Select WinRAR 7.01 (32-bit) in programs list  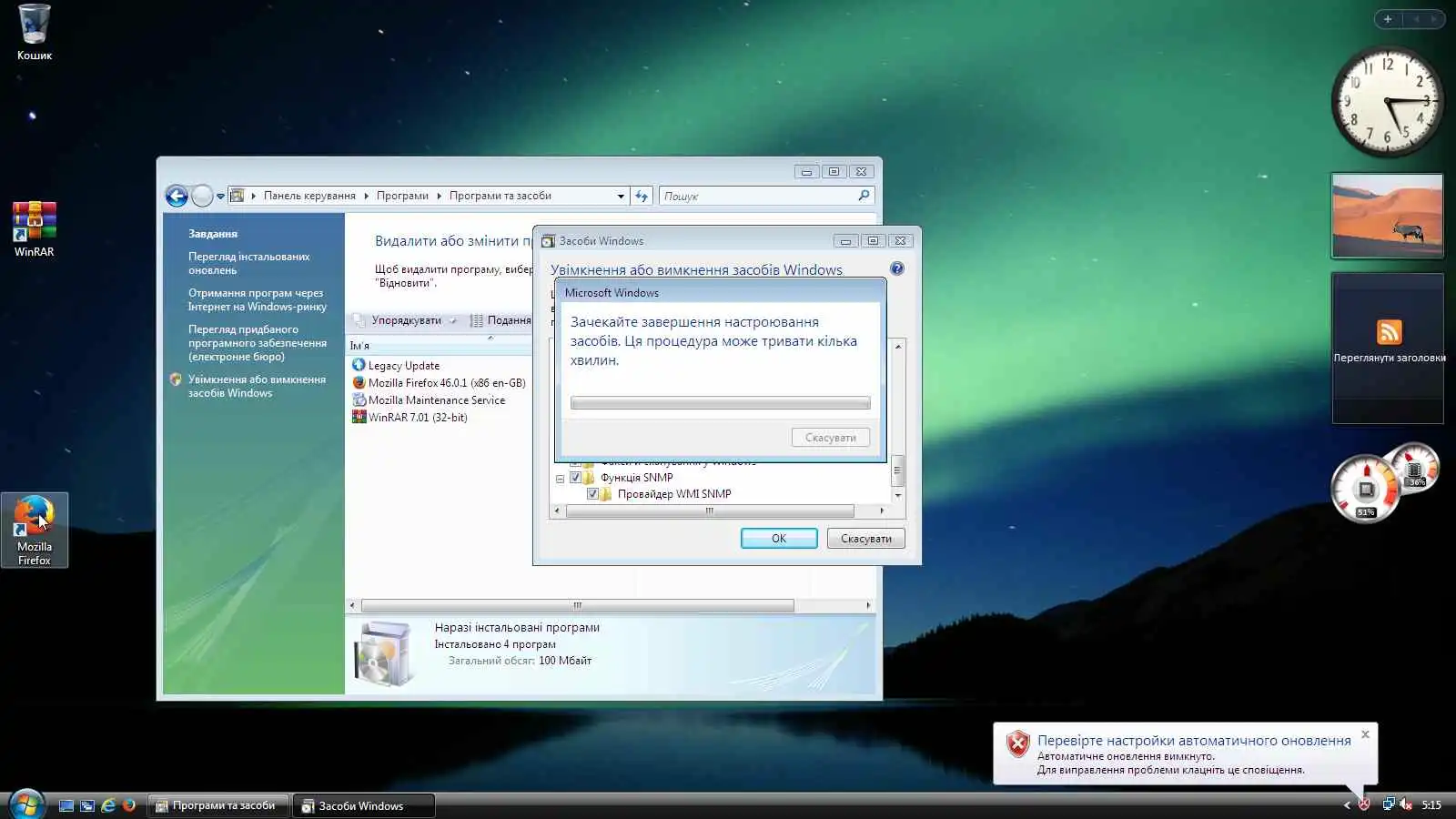409,417
